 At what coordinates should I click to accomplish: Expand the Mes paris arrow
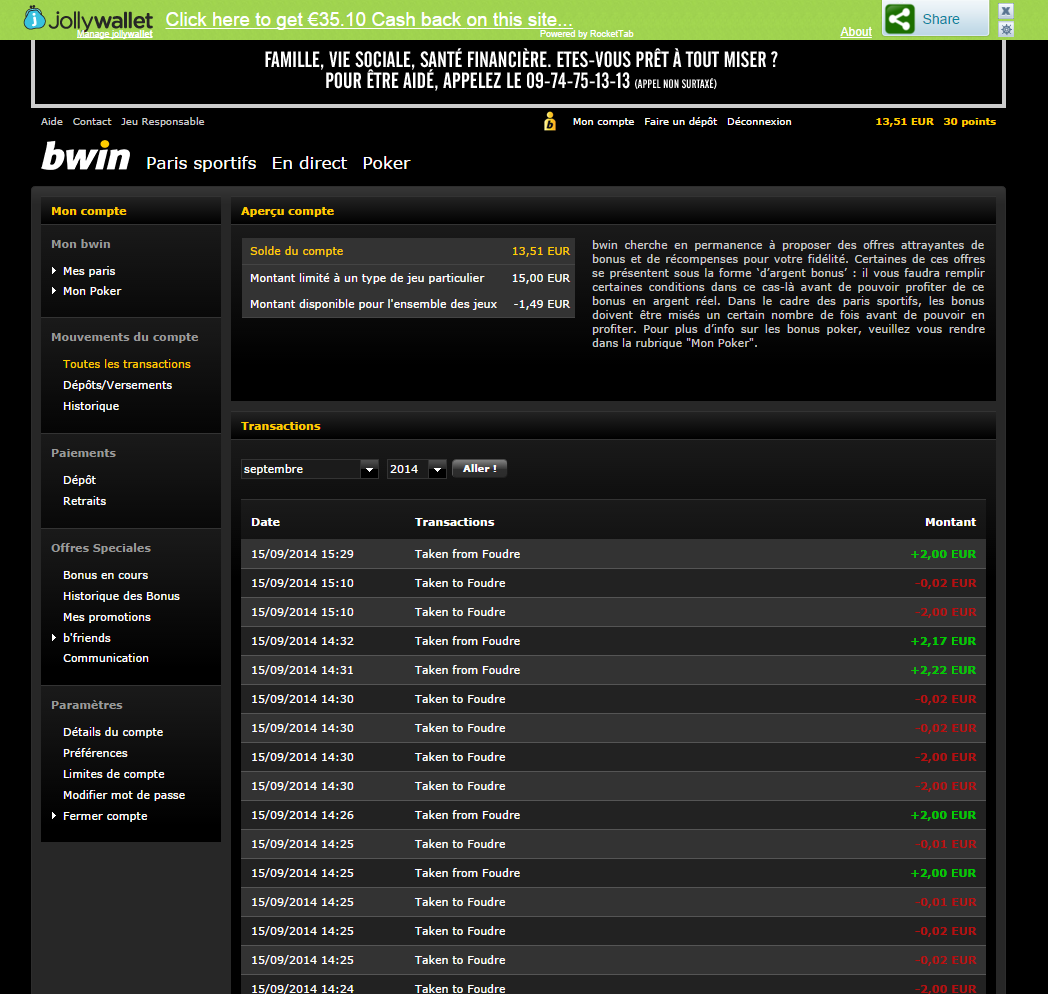click(x=54, y=271)
